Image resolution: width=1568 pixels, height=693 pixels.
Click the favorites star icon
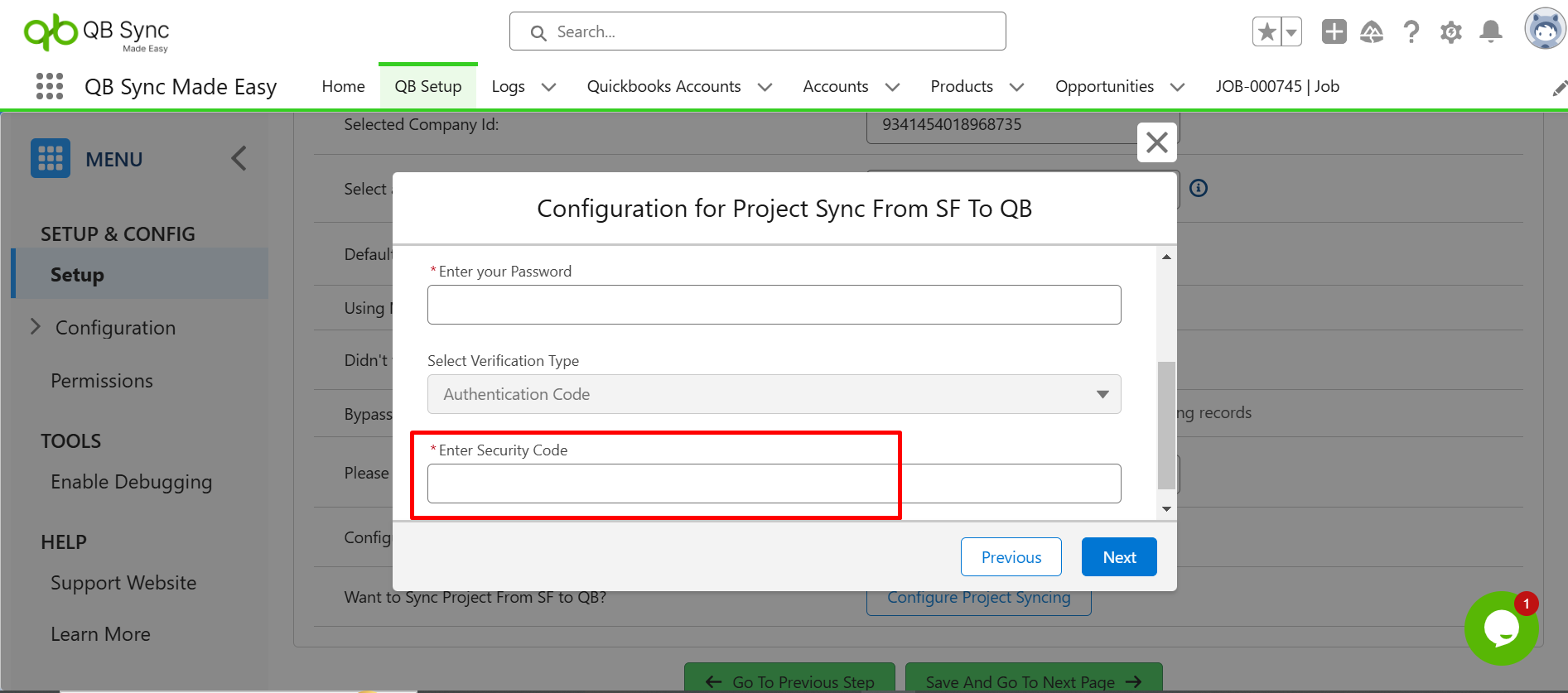(1266, 32)
